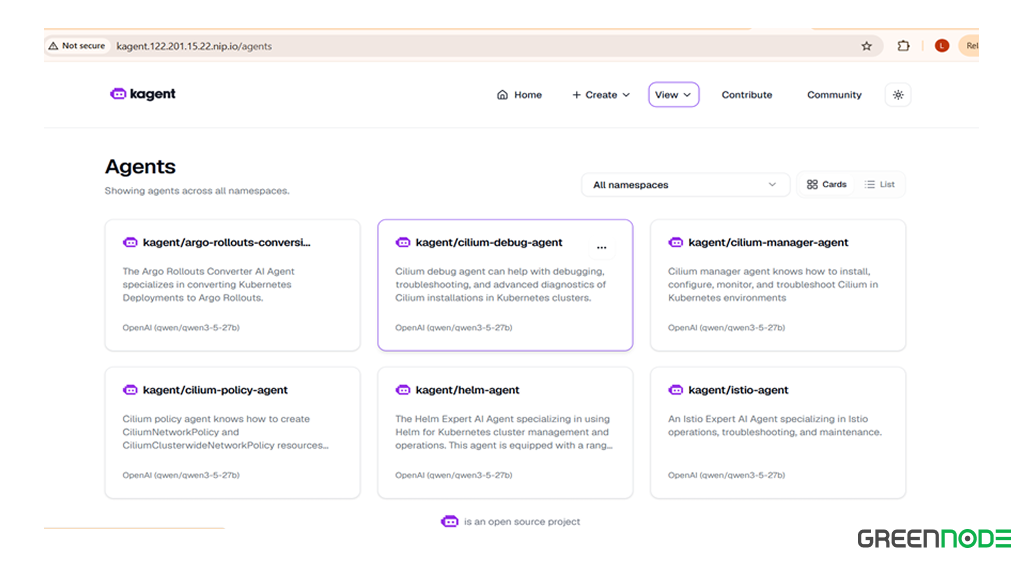Click OpenAI model label on argo-rollouts card

pyautogui.click(x=181, y=327)
